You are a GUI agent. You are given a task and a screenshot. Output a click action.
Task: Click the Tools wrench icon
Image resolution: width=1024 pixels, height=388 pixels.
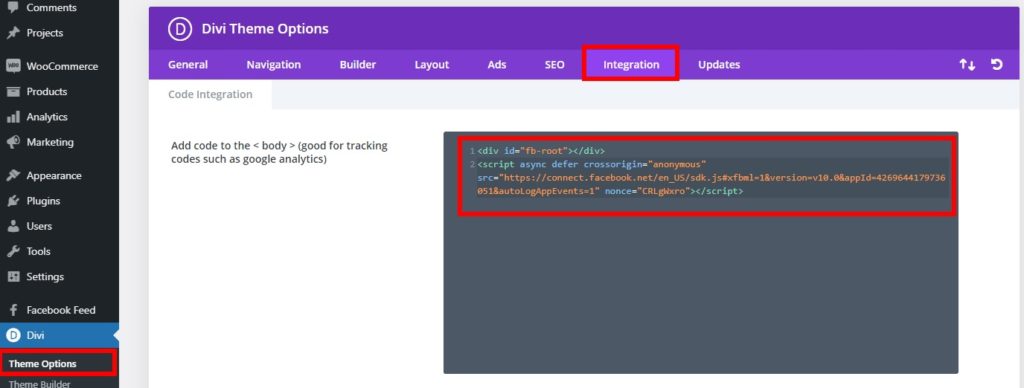click(13, 251)
